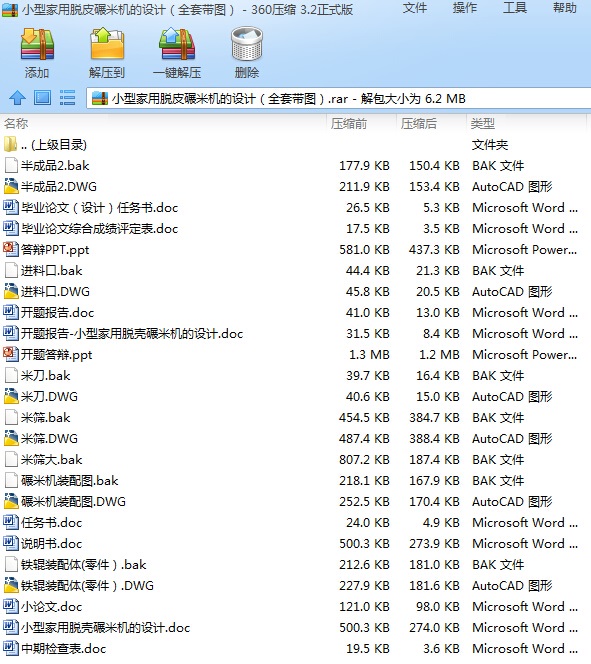Select file name 碾米机装配图.bak
This screenshot has height=664, width=591.
pos(70,481)
